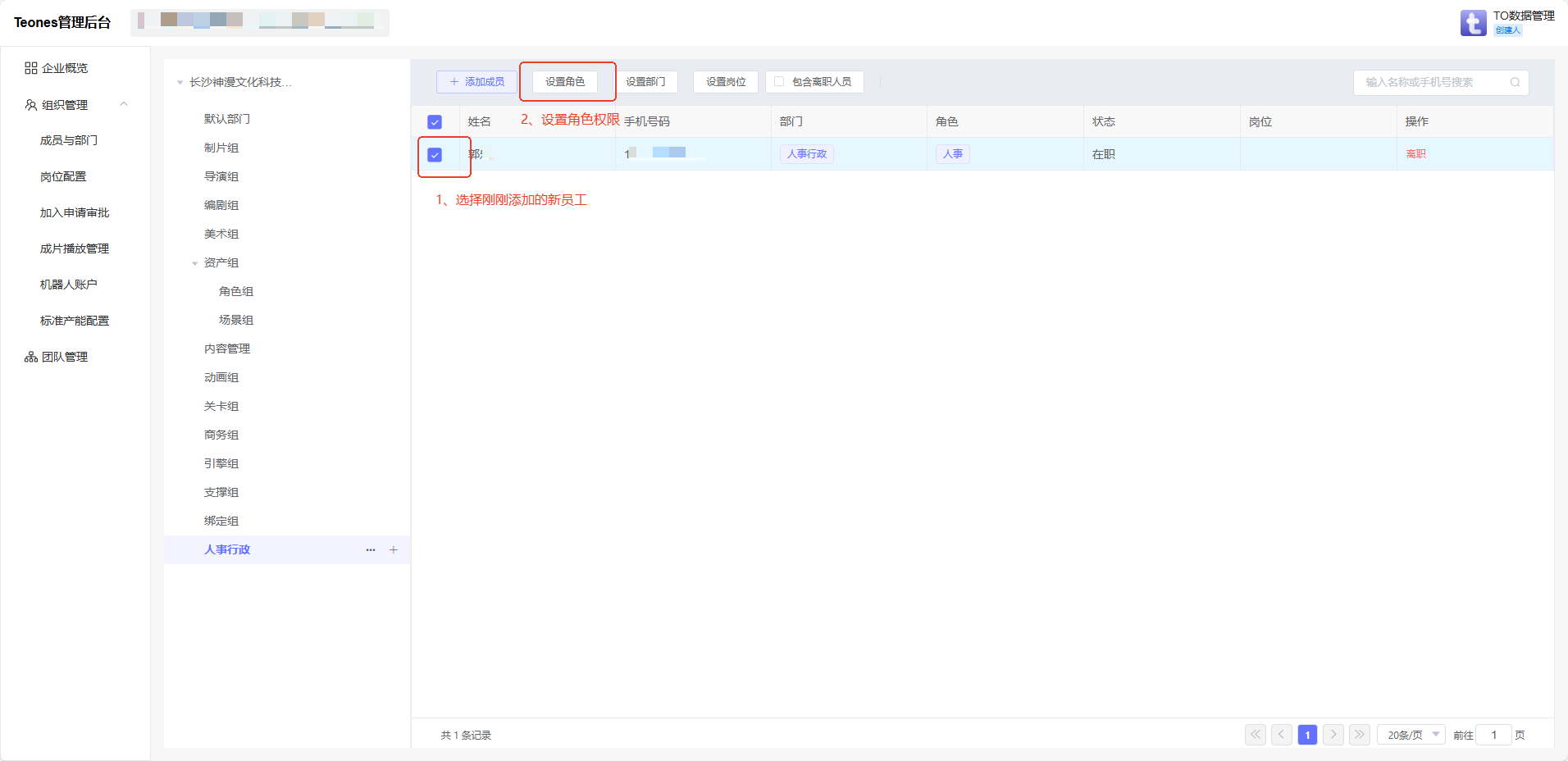Open 企业概览 in the sidebar
1568x761 pixels.
(x=65, y=68)
